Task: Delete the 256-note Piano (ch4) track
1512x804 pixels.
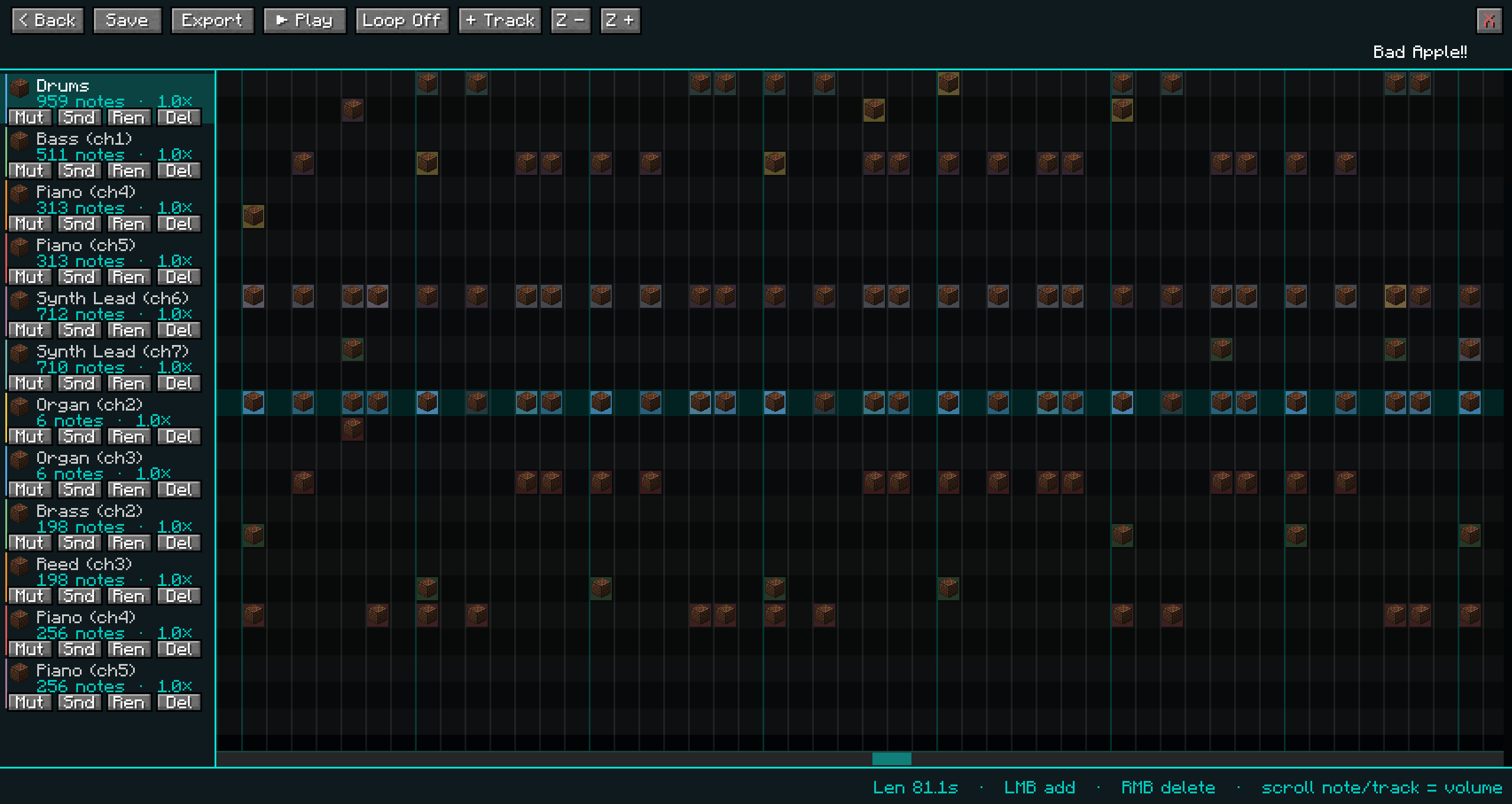Action: [179, 649]
